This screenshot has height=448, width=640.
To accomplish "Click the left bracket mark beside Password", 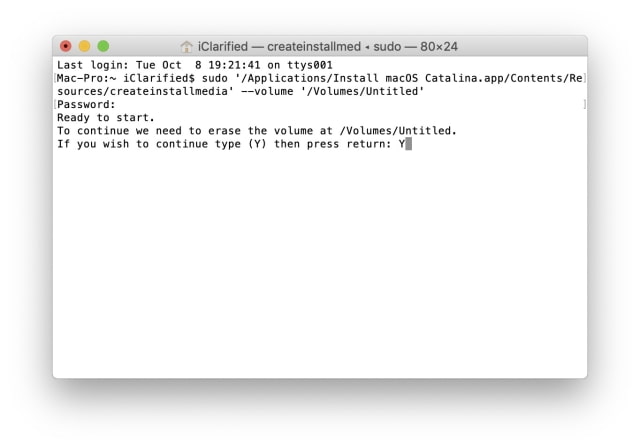I will click(55, 104).
